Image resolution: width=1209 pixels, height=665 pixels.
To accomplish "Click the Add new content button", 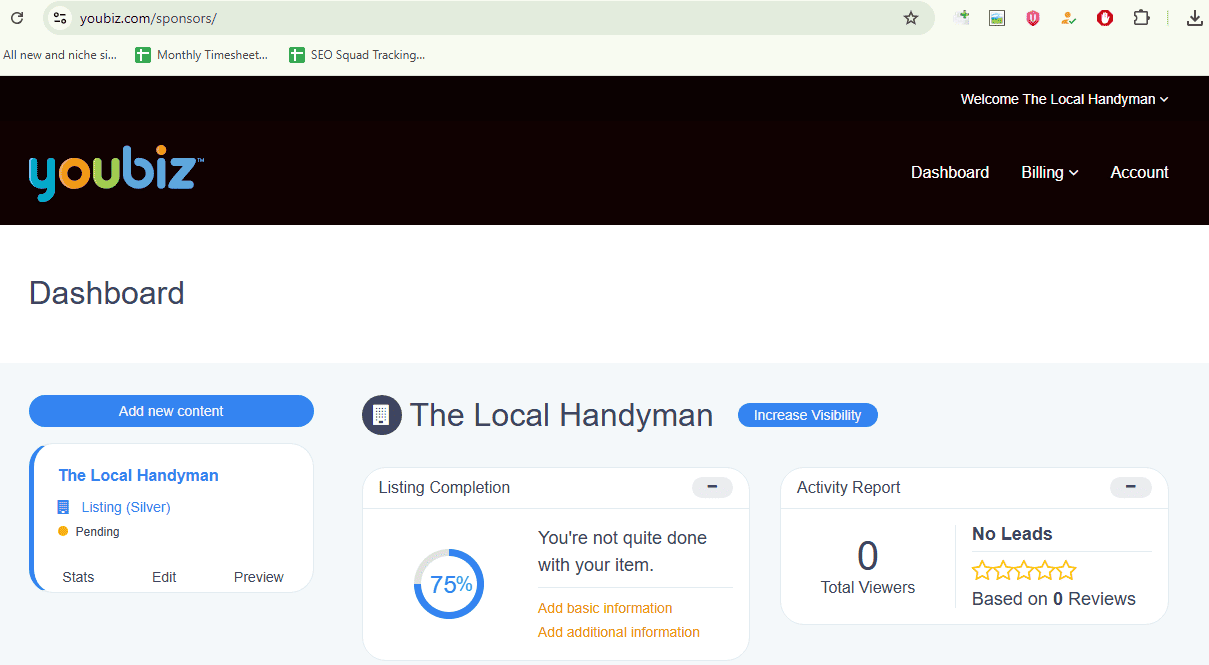I will pyautogui.click(x=171, y=411).
